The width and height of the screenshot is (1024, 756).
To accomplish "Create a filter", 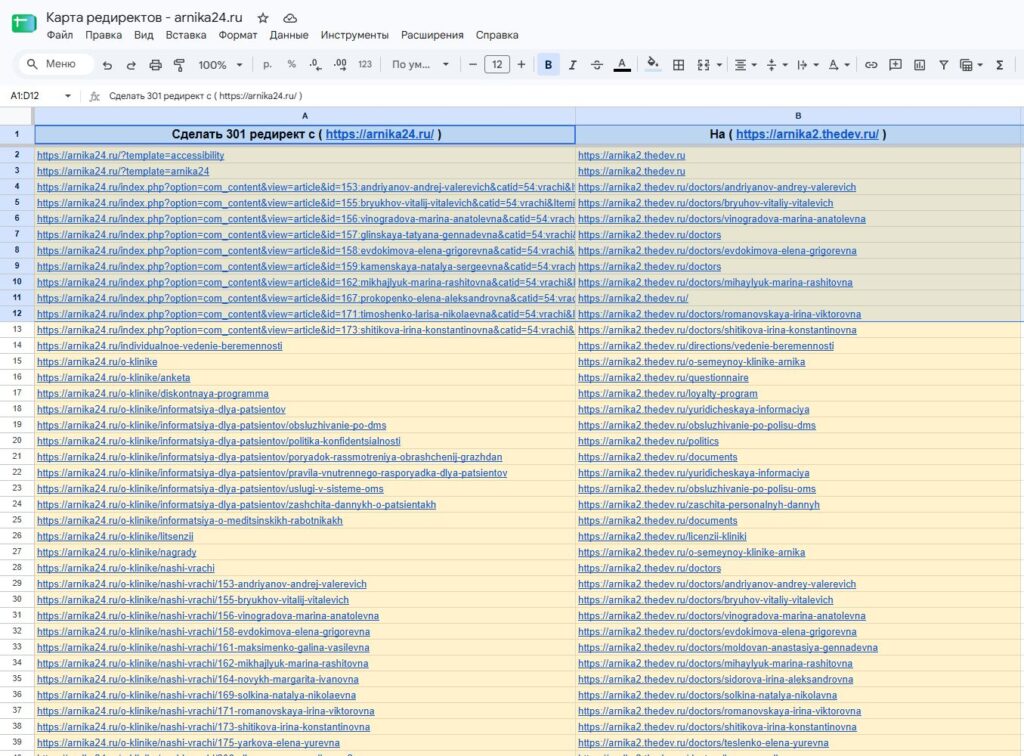I will 944,65.
